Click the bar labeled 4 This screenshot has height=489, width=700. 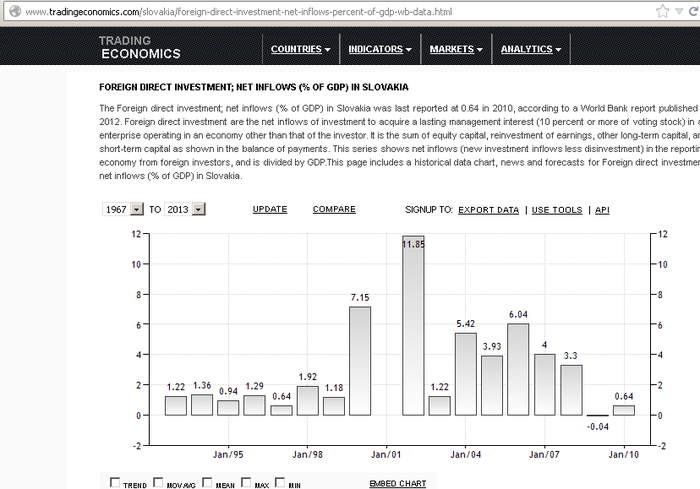[545, 385]
